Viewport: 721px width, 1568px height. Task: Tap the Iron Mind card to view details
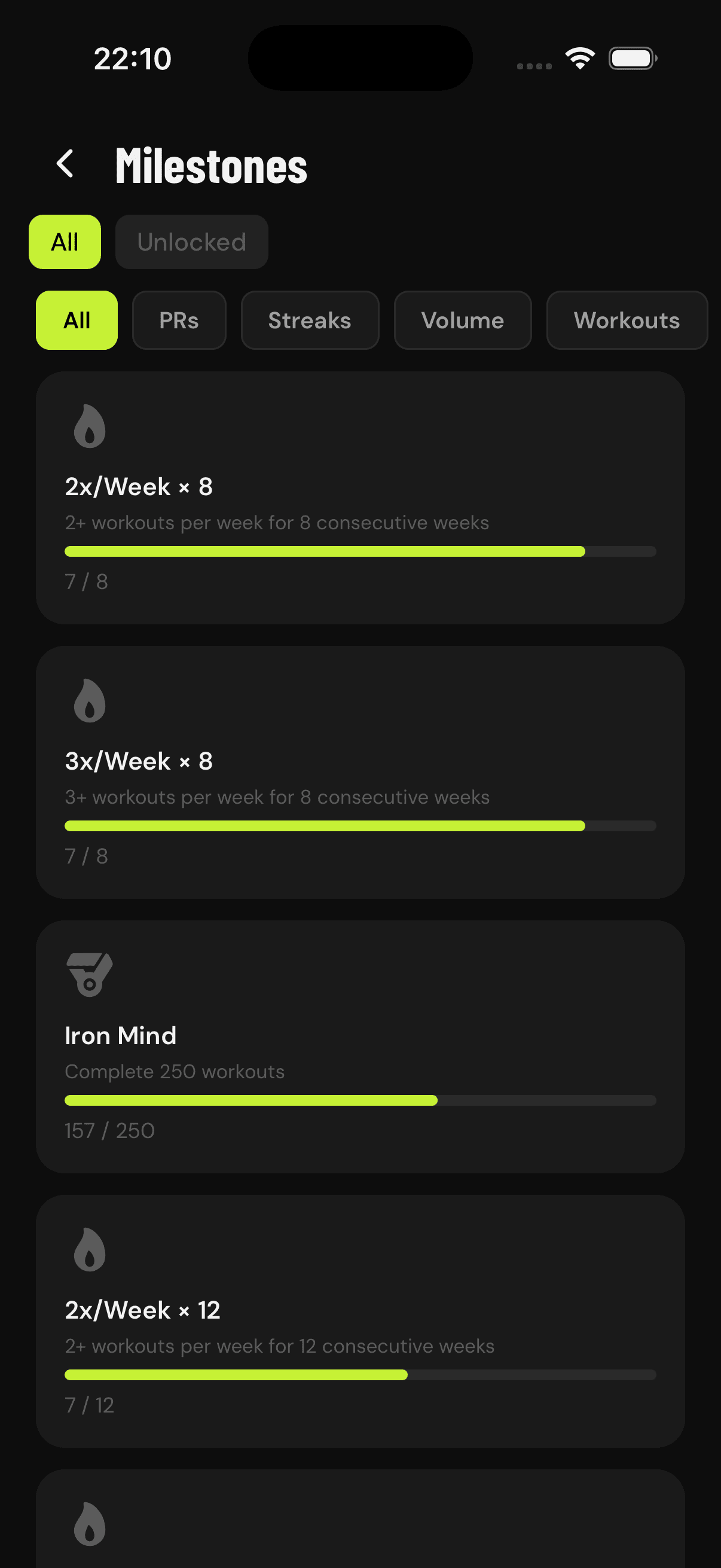360,1047
